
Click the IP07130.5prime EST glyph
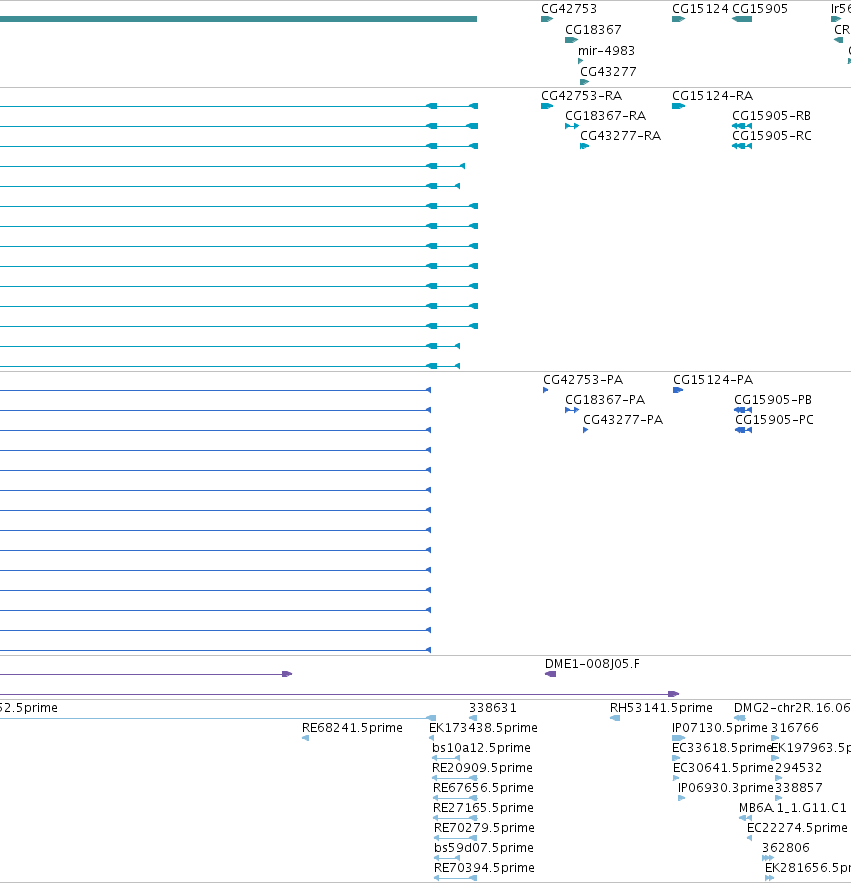pyautogui.click(x=678, y=738)
